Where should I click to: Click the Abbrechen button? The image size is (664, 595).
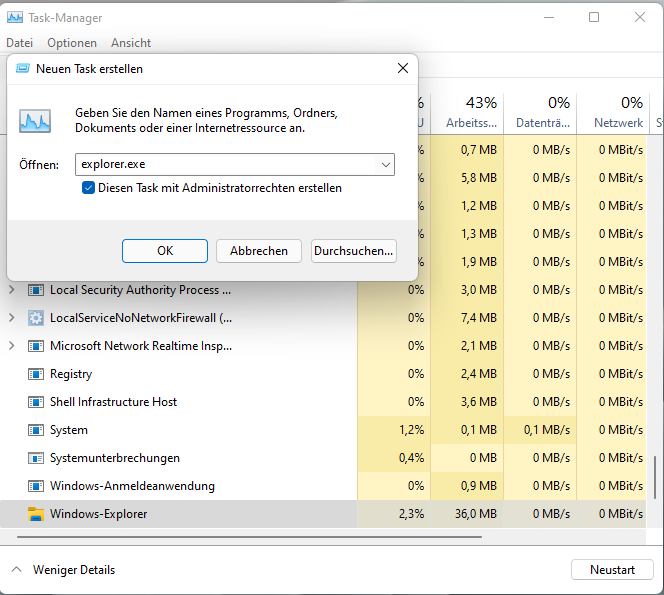259,251
